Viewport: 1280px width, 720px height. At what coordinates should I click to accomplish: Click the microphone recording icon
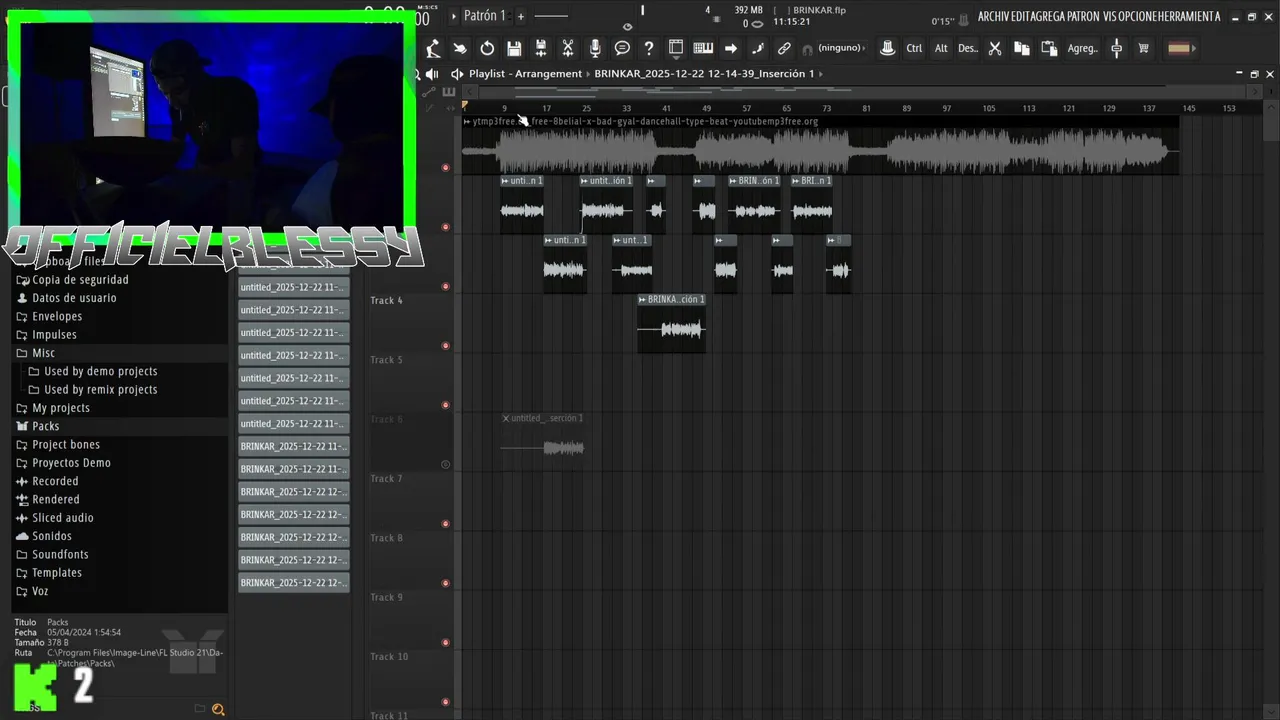(595, 48)
